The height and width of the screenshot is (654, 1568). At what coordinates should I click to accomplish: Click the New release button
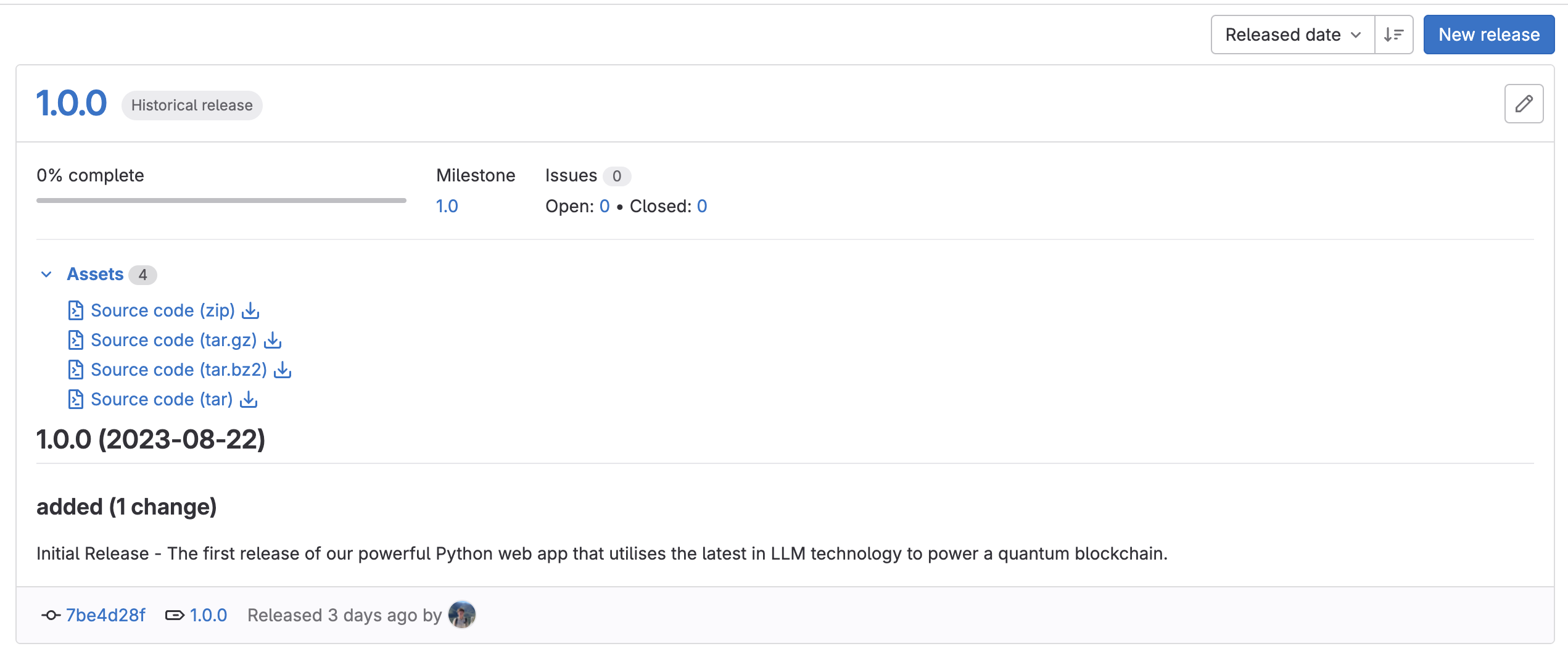1488,35
